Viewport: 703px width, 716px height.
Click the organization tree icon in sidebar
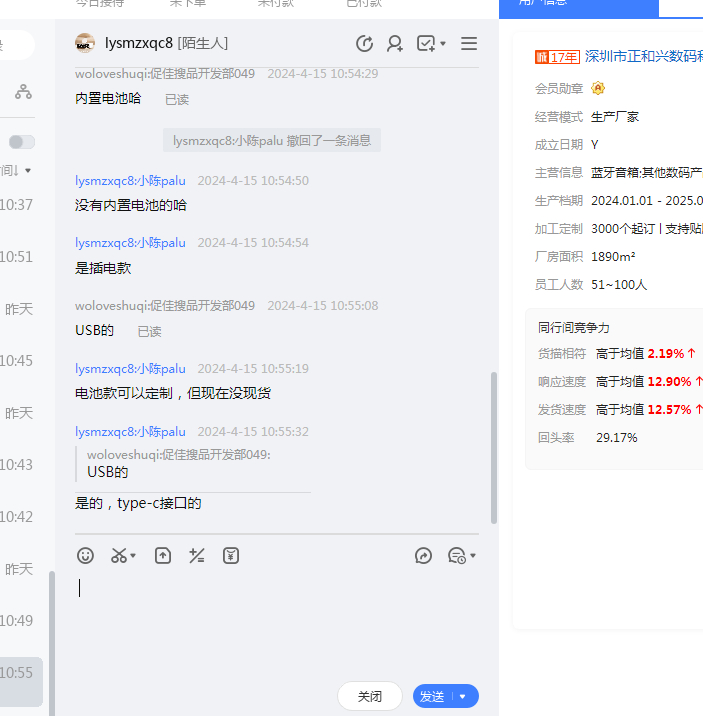[23, 92]
